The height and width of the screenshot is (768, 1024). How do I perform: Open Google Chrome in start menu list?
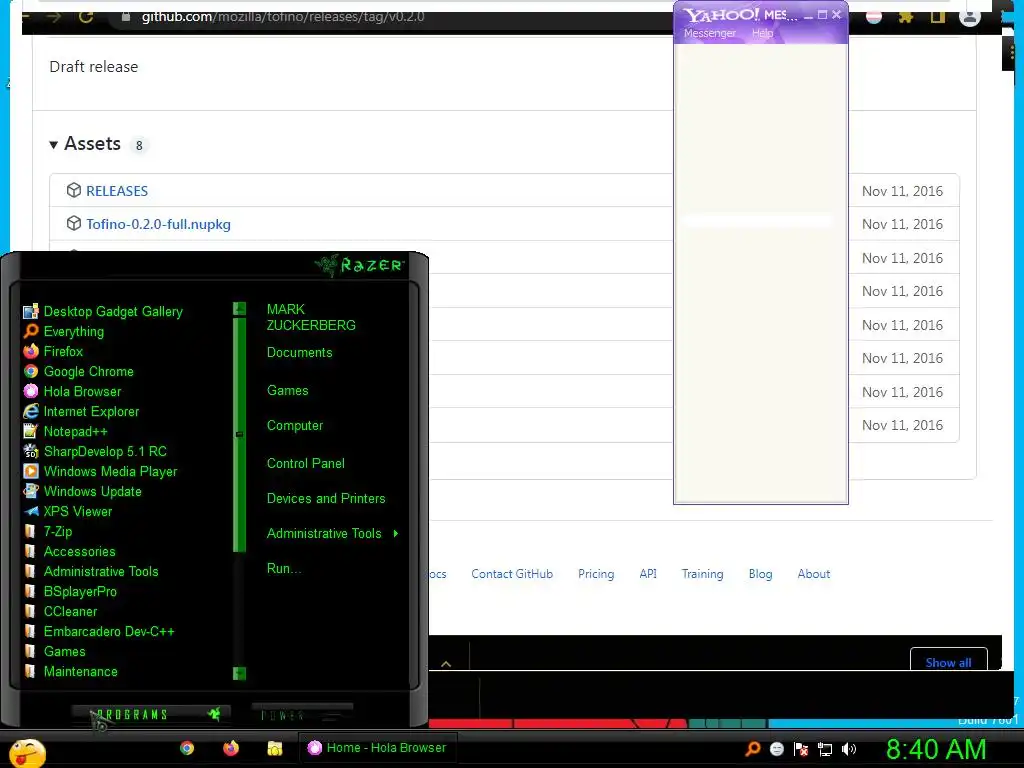coord(78,372)
